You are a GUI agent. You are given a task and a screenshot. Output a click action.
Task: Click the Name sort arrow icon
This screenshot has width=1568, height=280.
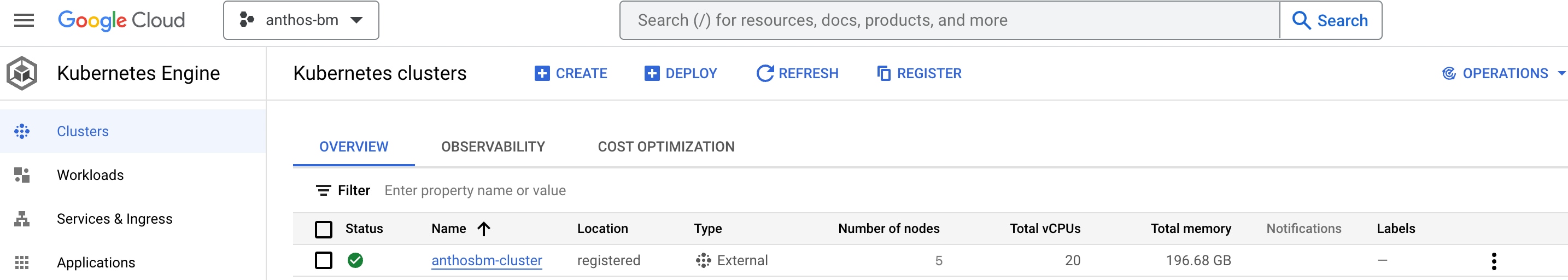coord(484,229)
